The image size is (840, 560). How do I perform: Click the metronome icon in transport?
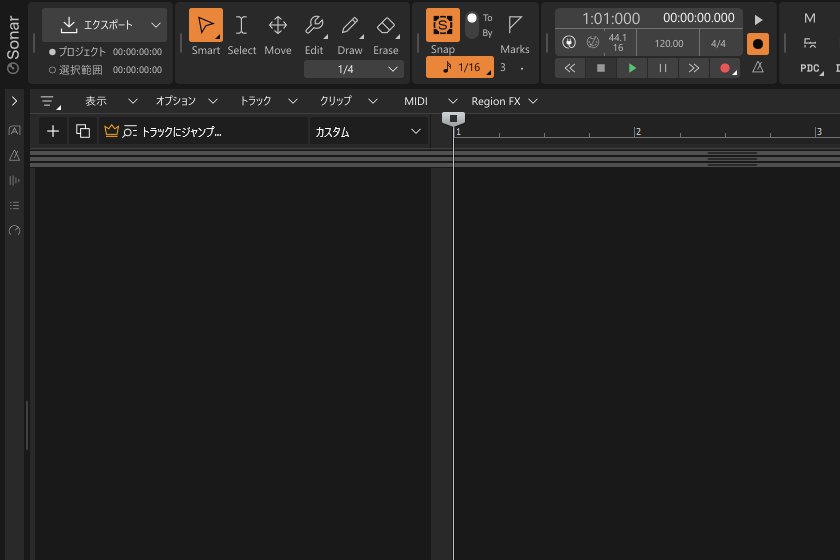pyautogui.click(x=758, y=68)
